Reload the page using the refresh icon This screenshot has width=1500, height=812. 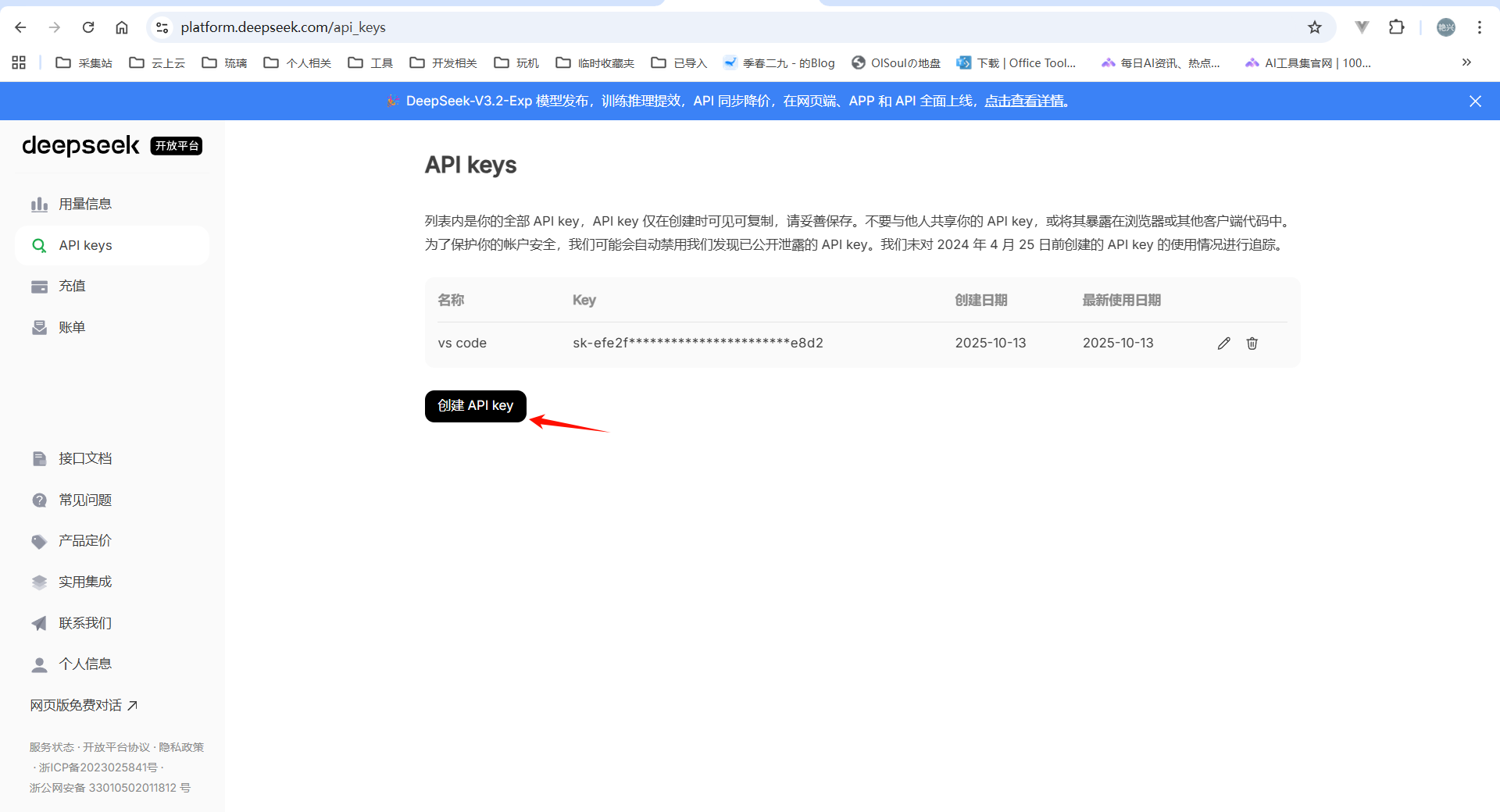point(88,27)
